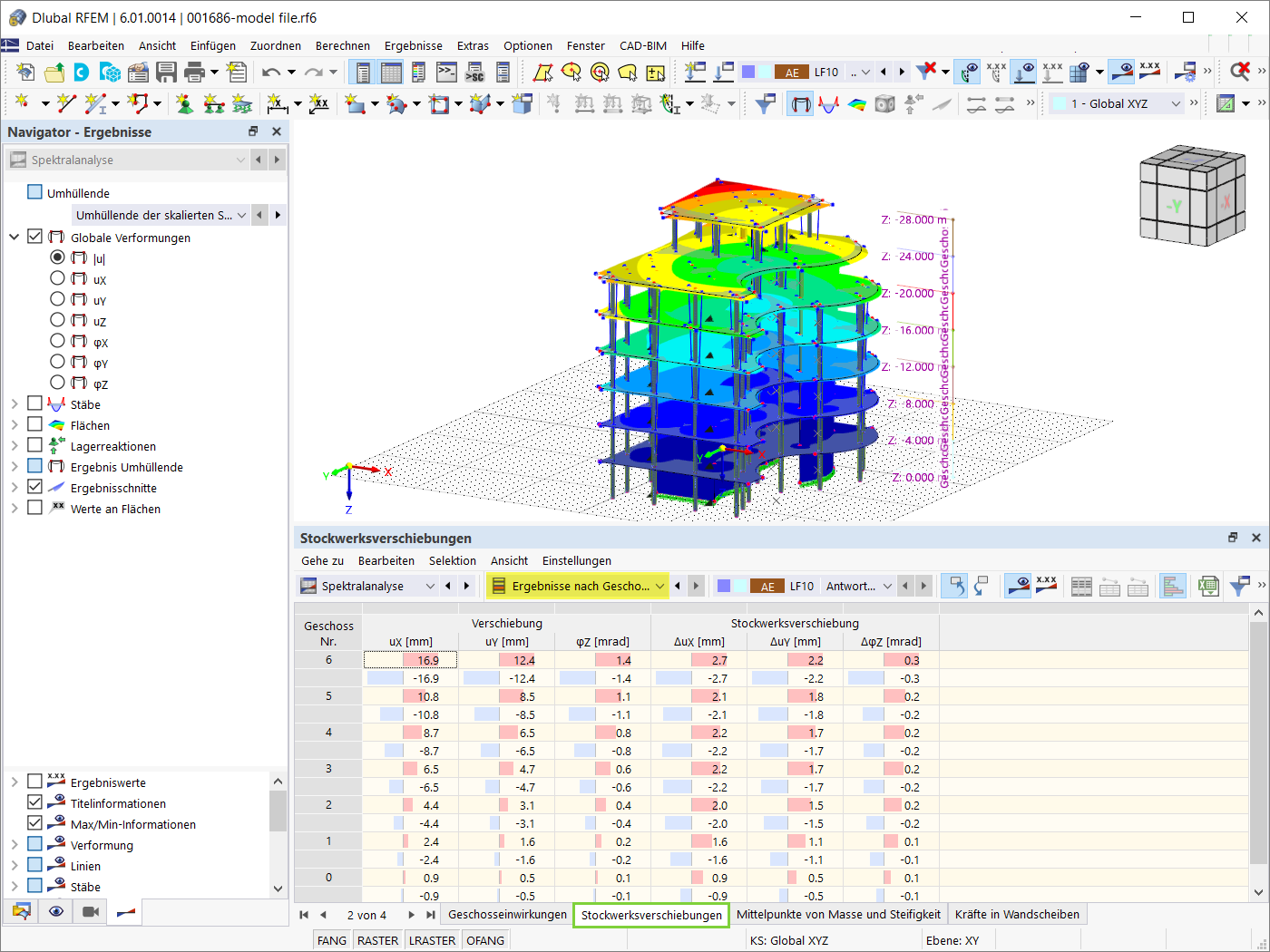This screenshot has width=1270, height=952.
Task: Open the script console icon
Action: (446, 73)
